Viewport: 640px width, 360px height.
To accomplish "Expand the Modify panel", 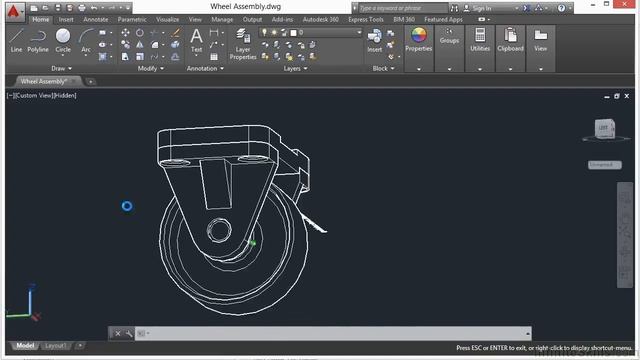I will pos(151,68).
